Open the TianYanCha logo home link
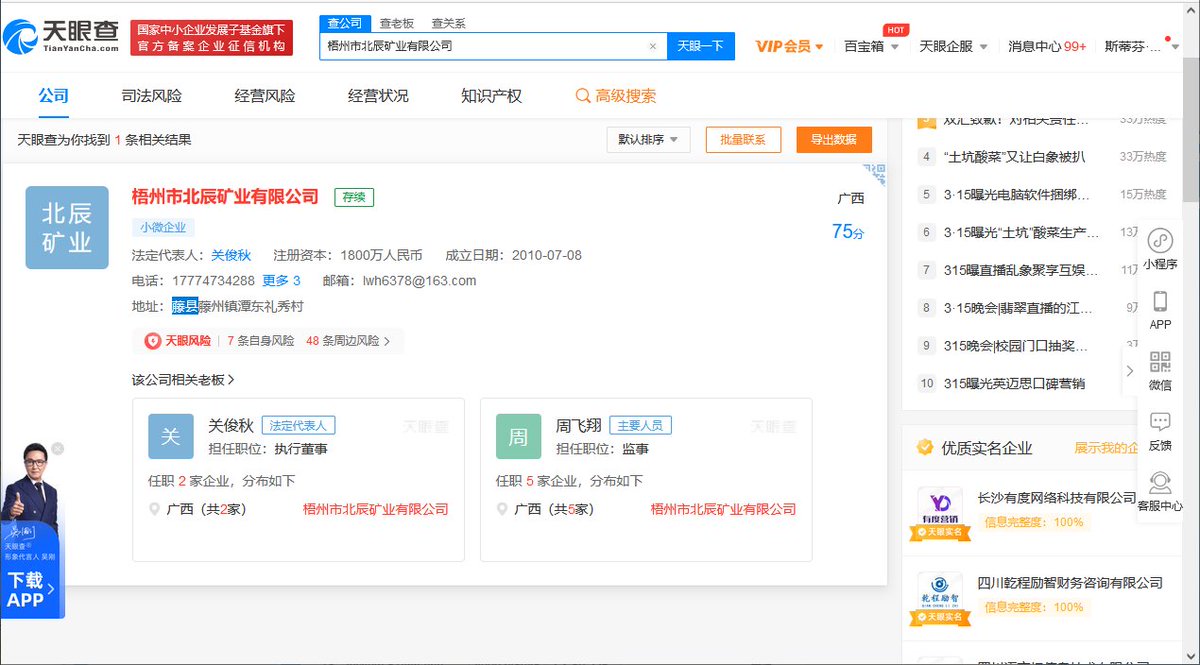Viewport: 1200px width, 665px height. pyautogui.click(x=60, y=38)
